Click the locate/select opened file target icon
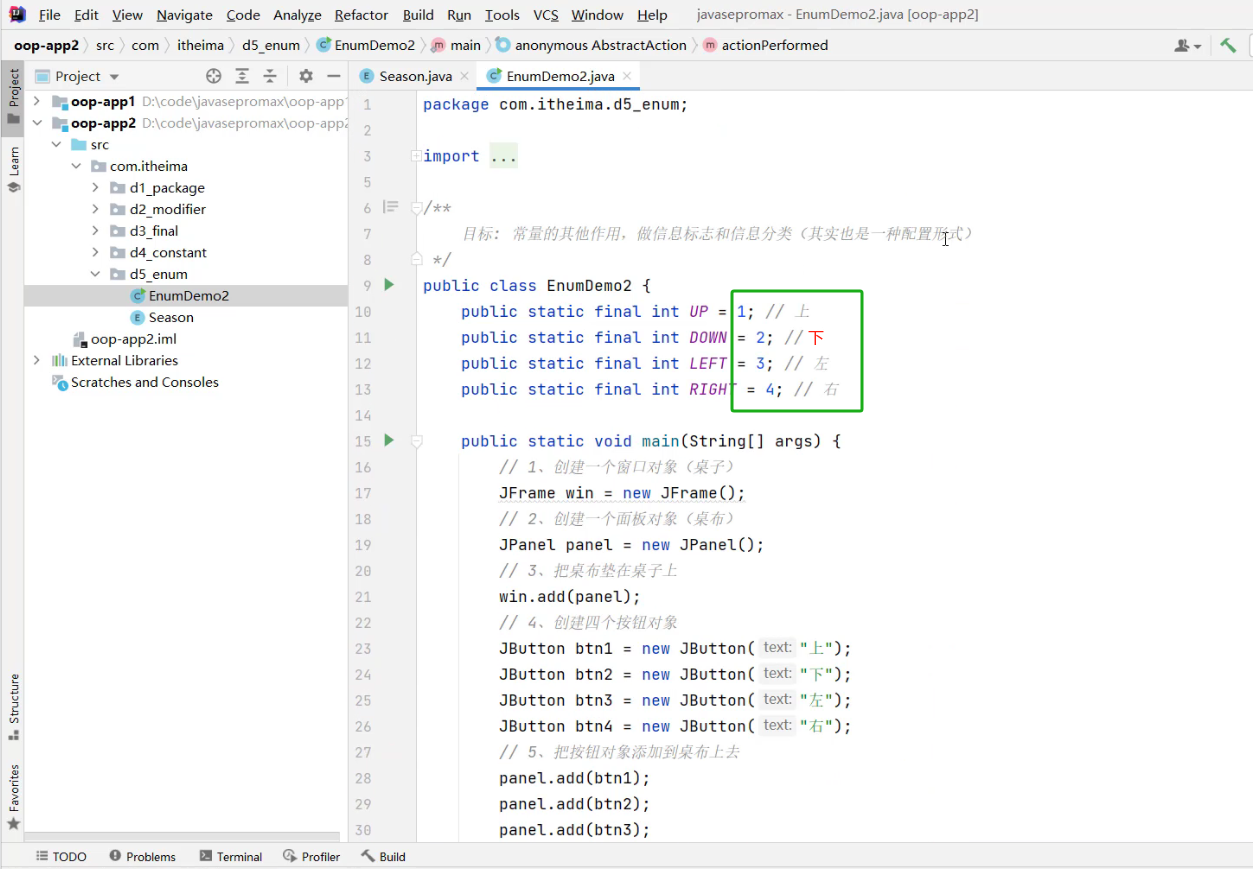Screen dimensions: 1253x869 (x=213, y=76)
